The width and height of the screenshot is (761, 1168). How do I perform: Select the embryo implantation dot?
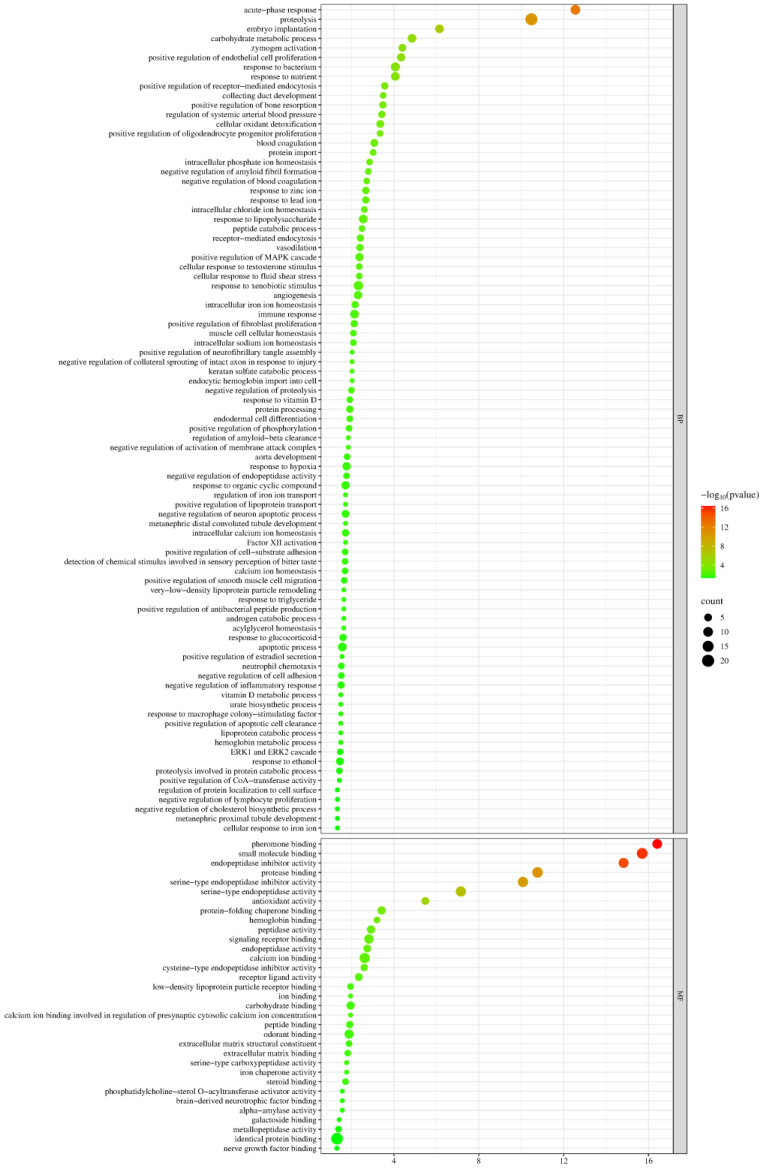coord(439,29)
